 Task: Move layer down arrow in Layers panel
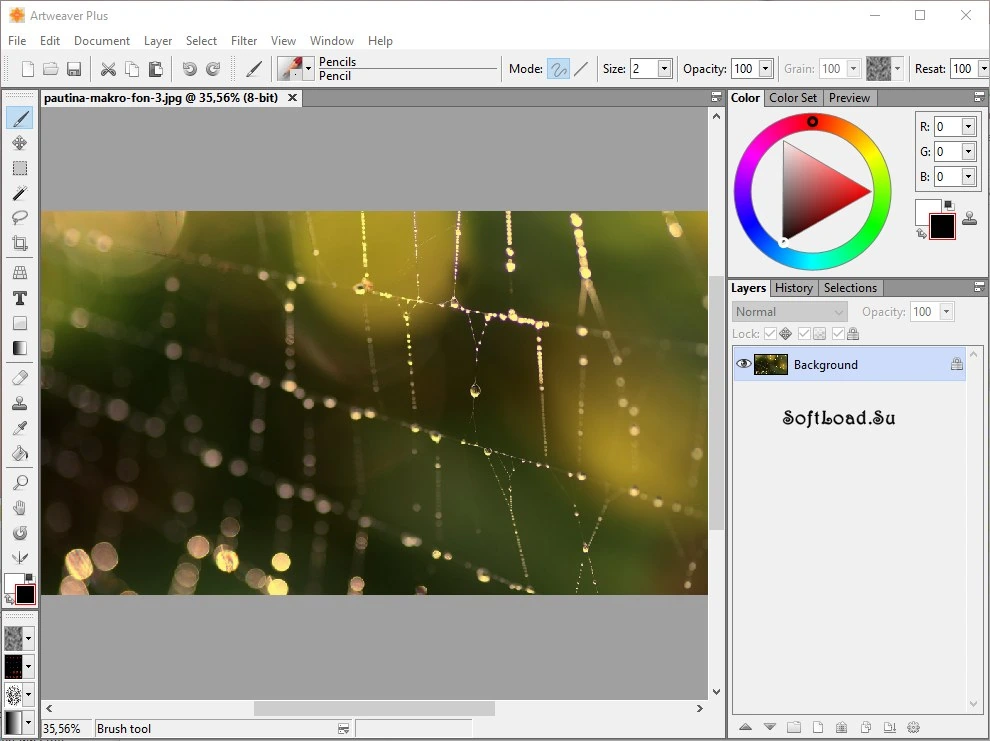769,727
